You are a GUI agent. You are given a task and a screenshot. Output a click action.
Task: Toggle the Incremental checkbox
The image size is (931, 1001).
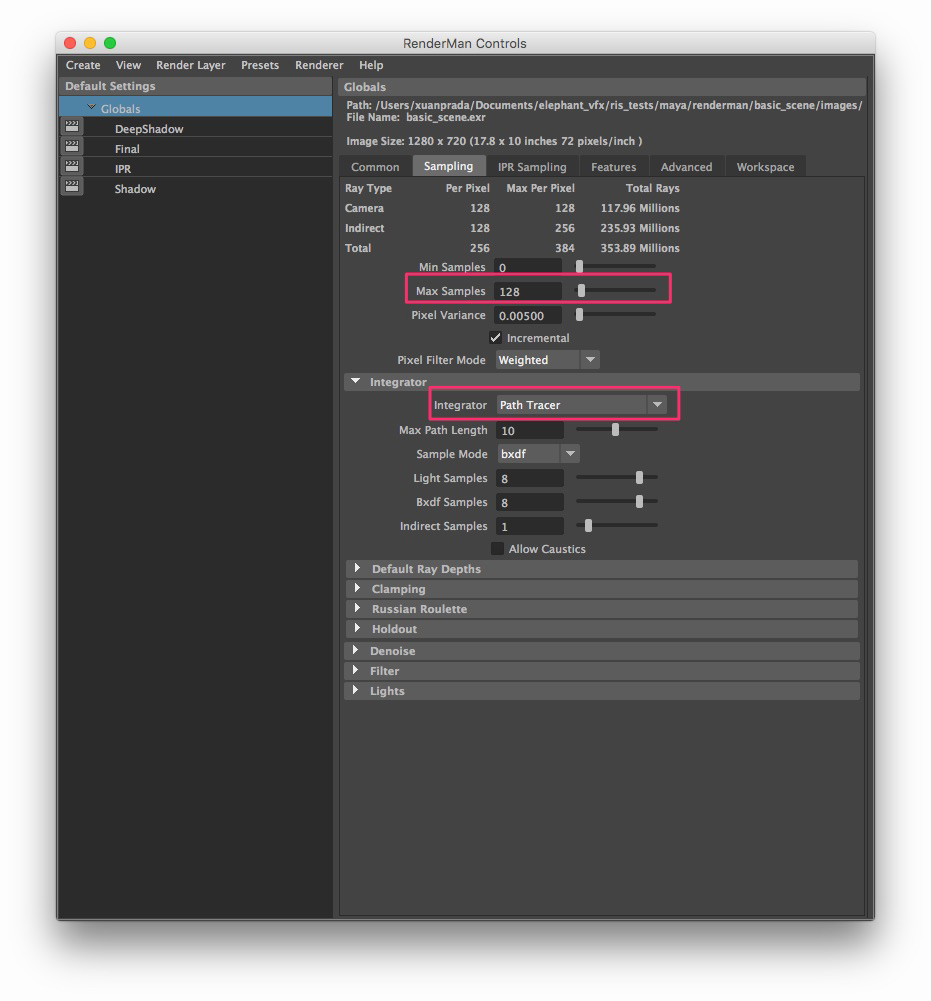tap(496, 338)
